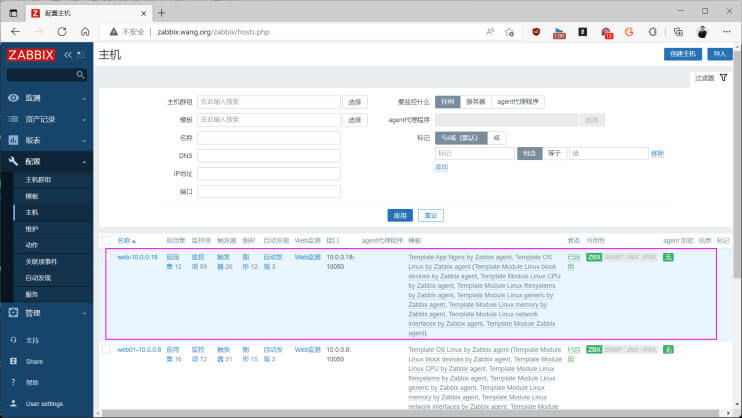Collapse the Zabbix sidebar with double-arrow icon

point(68,55)
